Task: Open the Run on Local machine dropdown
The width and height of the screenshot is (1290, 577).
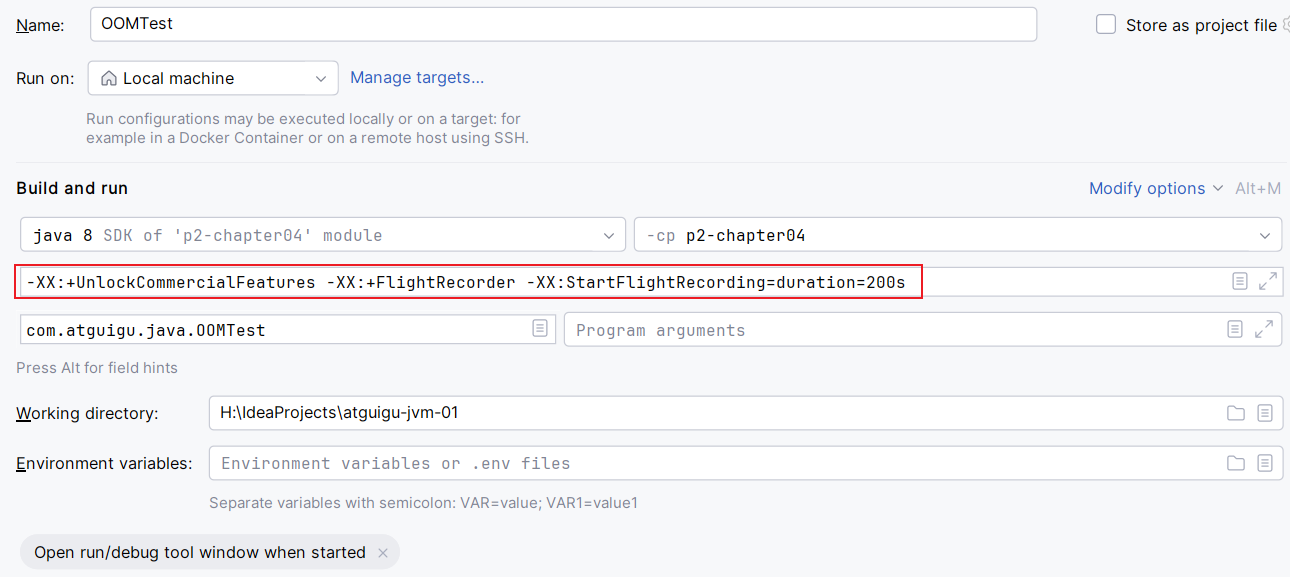Action: (213, 78)
